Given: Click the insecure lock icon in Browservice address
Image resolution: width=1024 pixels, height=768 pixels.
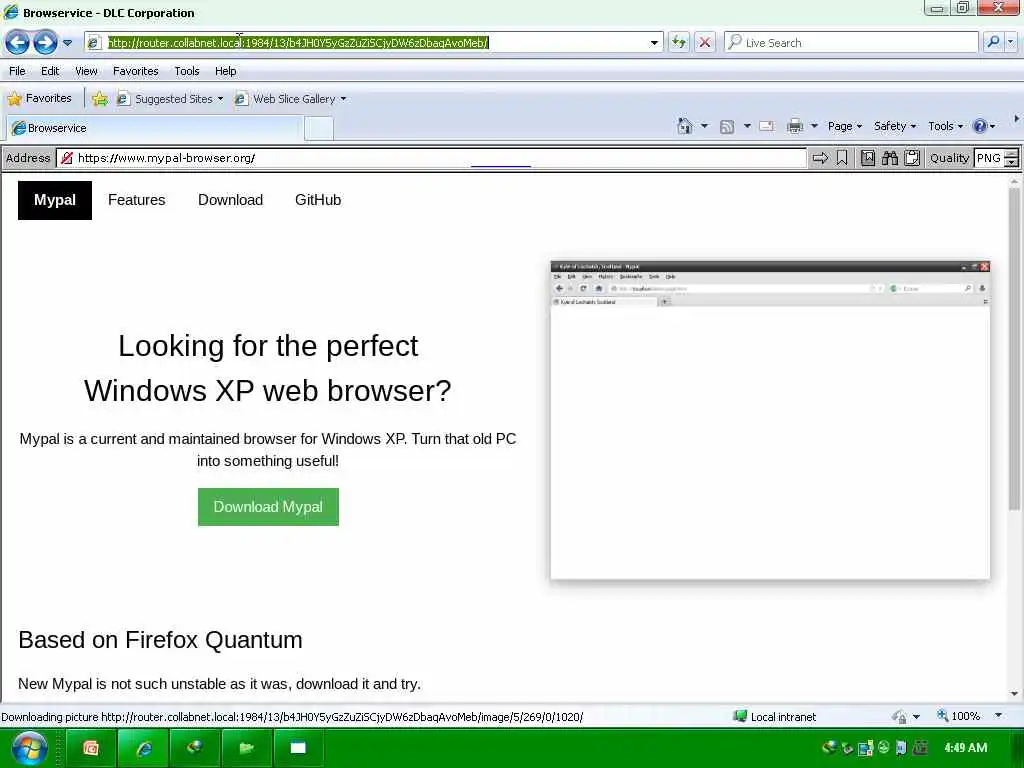Looking at the screenshot, I should (67, 158).
